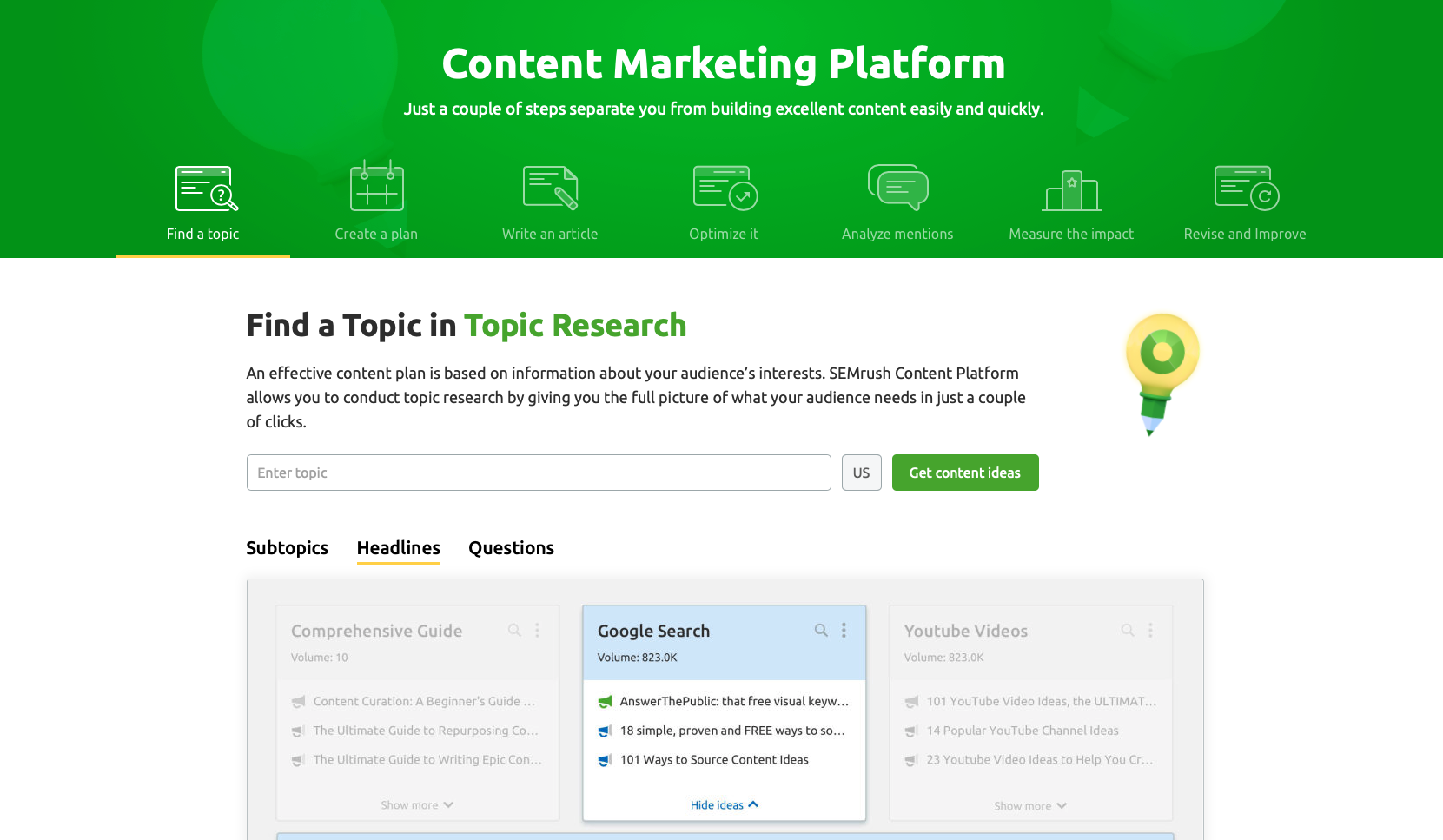The image size is (1443, 840).
Task: Open 101 Ways to Source Content Ideas
Action: pos(714,759)
